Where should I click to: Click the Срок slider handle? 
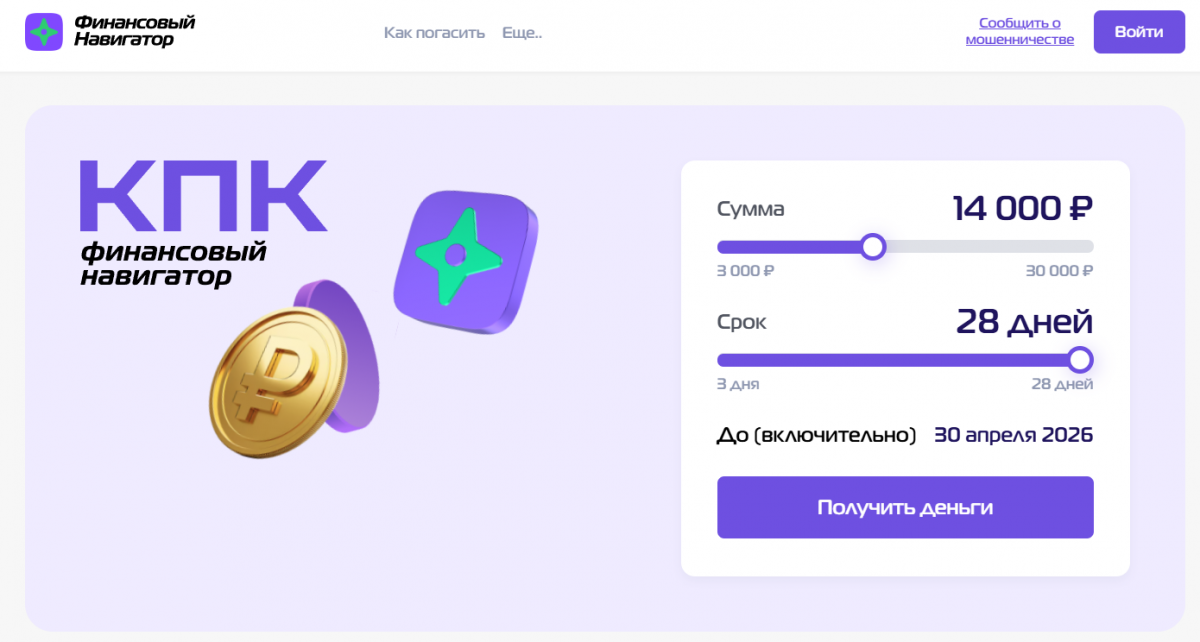point(1080,360)
